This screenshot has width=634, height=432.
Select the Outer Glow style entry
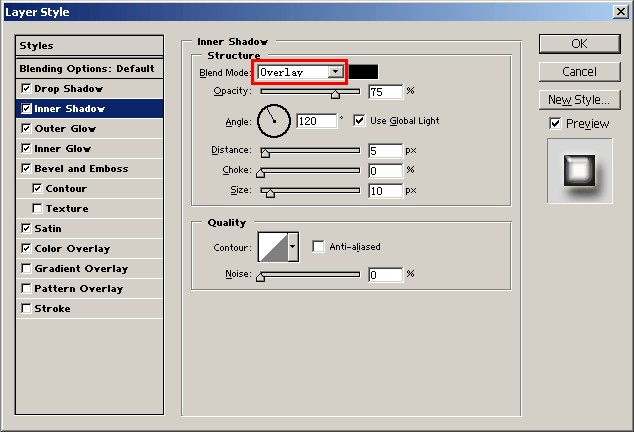pos(65,129)
